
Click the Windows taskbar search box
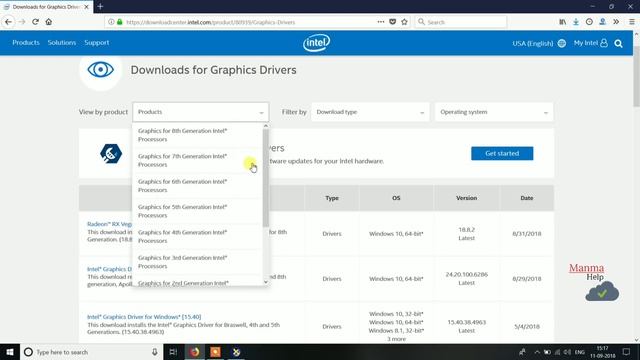pos(91,352)
